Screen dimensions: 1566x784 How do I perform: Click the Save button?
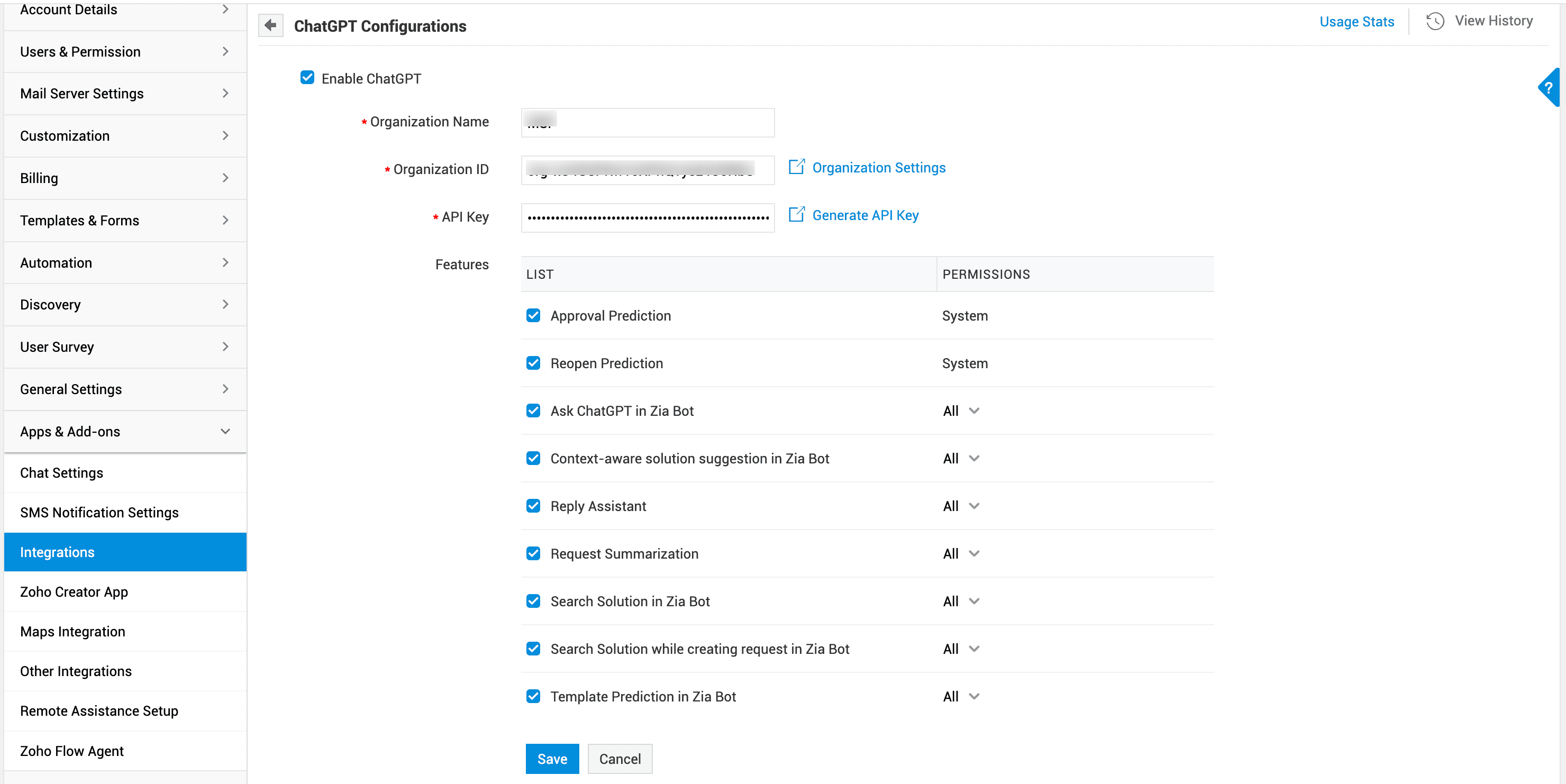(552, 759)
